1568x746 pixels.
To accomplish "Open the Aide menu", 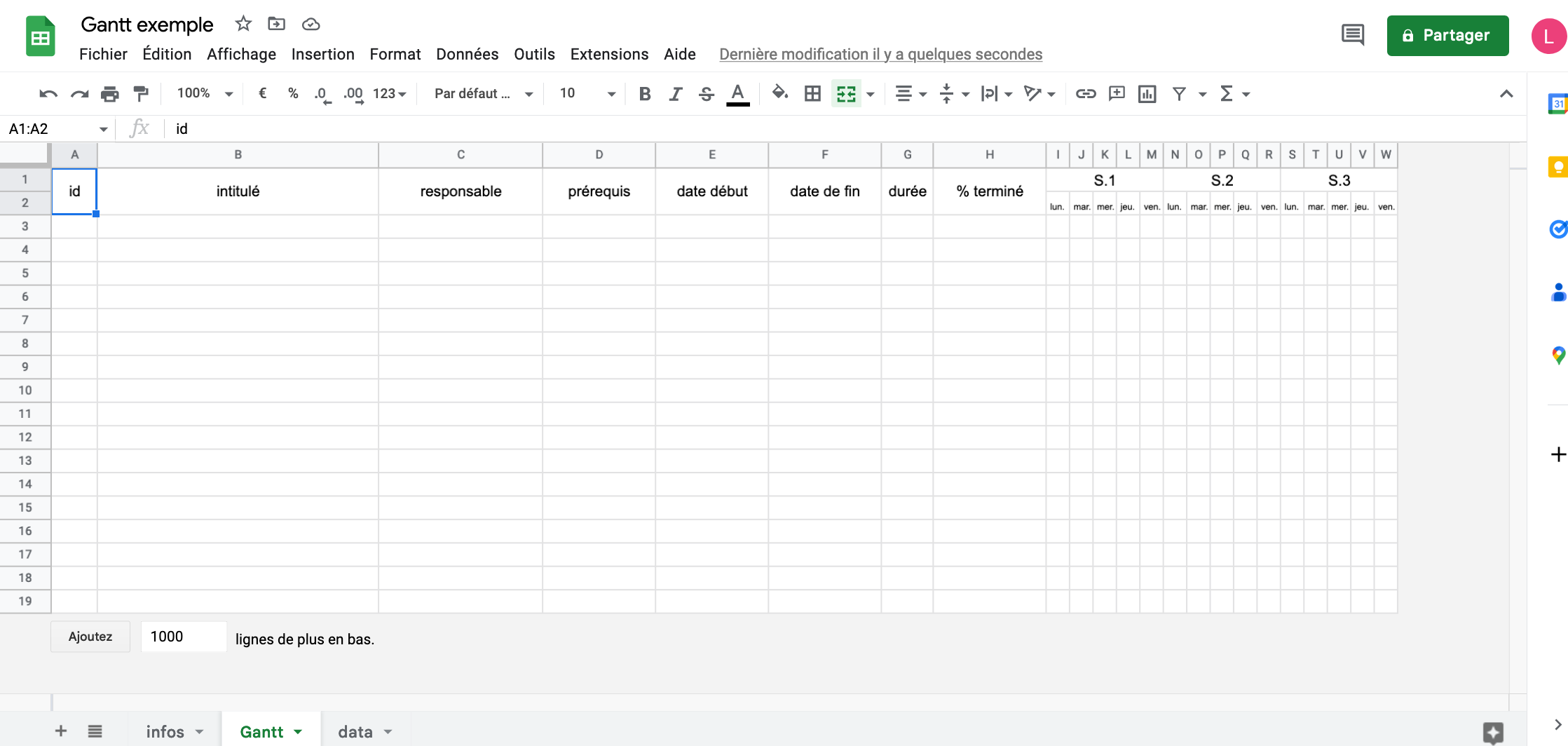I will tap(680, 54).
